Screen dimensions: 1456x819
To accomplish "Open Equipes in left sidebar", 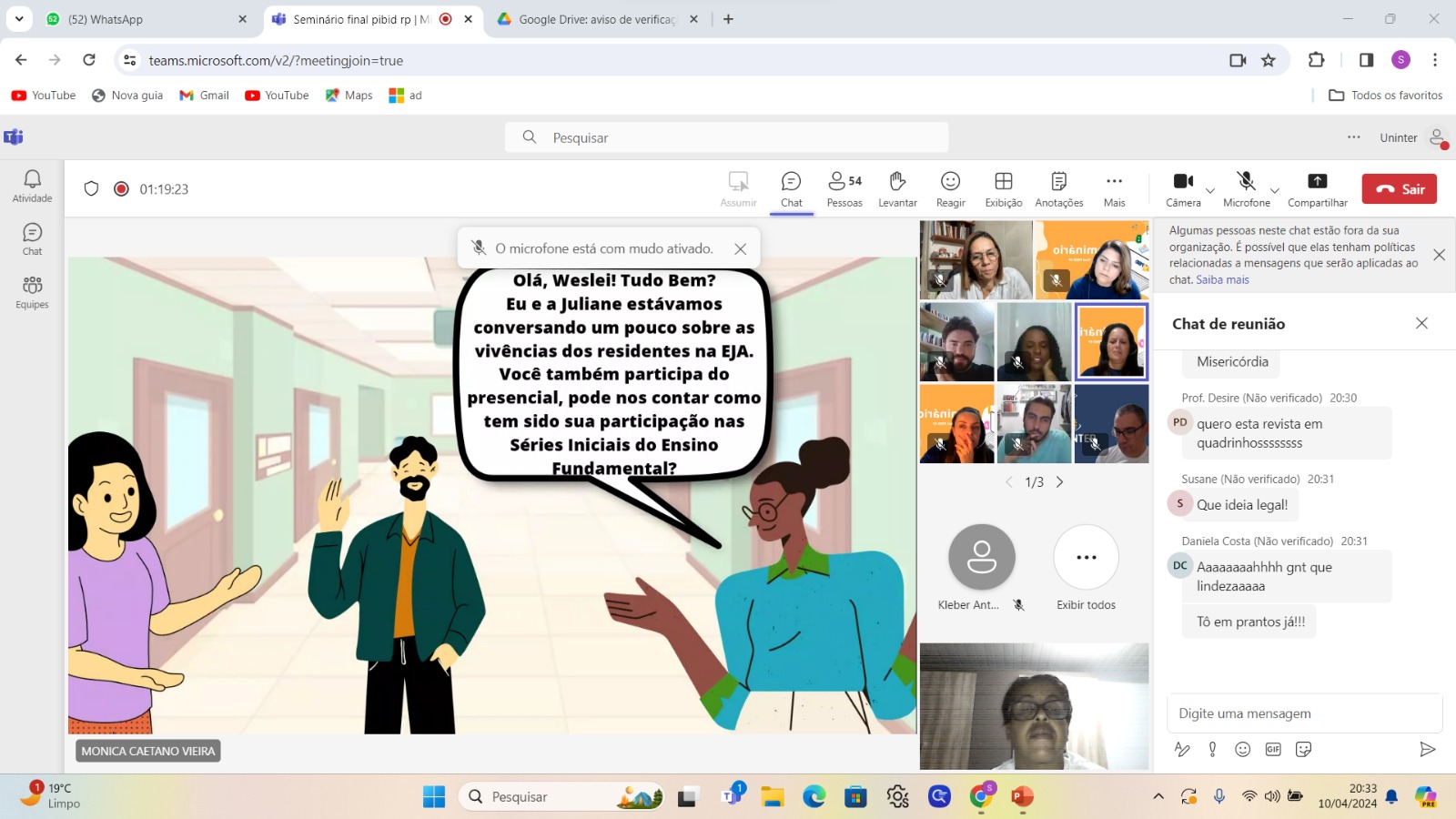I will (x=32, y=292).
